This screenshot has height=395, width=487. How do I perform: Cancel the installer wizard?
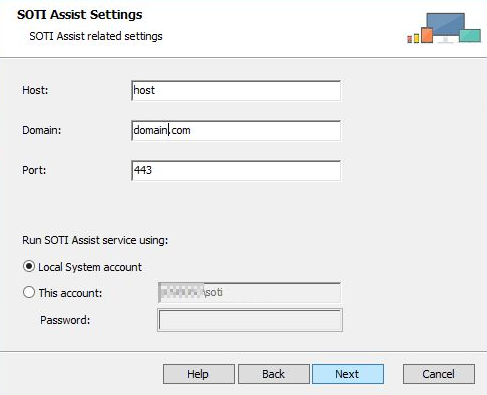point(439,374)
